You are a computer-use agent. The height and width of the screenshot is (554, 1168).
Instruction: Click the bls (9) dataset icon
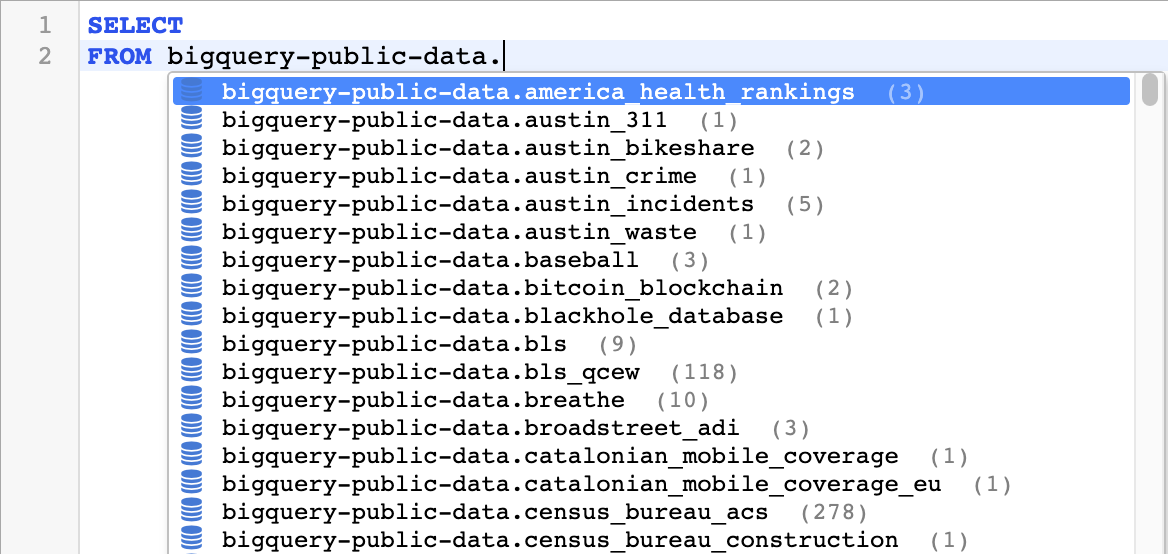(191, 344)
